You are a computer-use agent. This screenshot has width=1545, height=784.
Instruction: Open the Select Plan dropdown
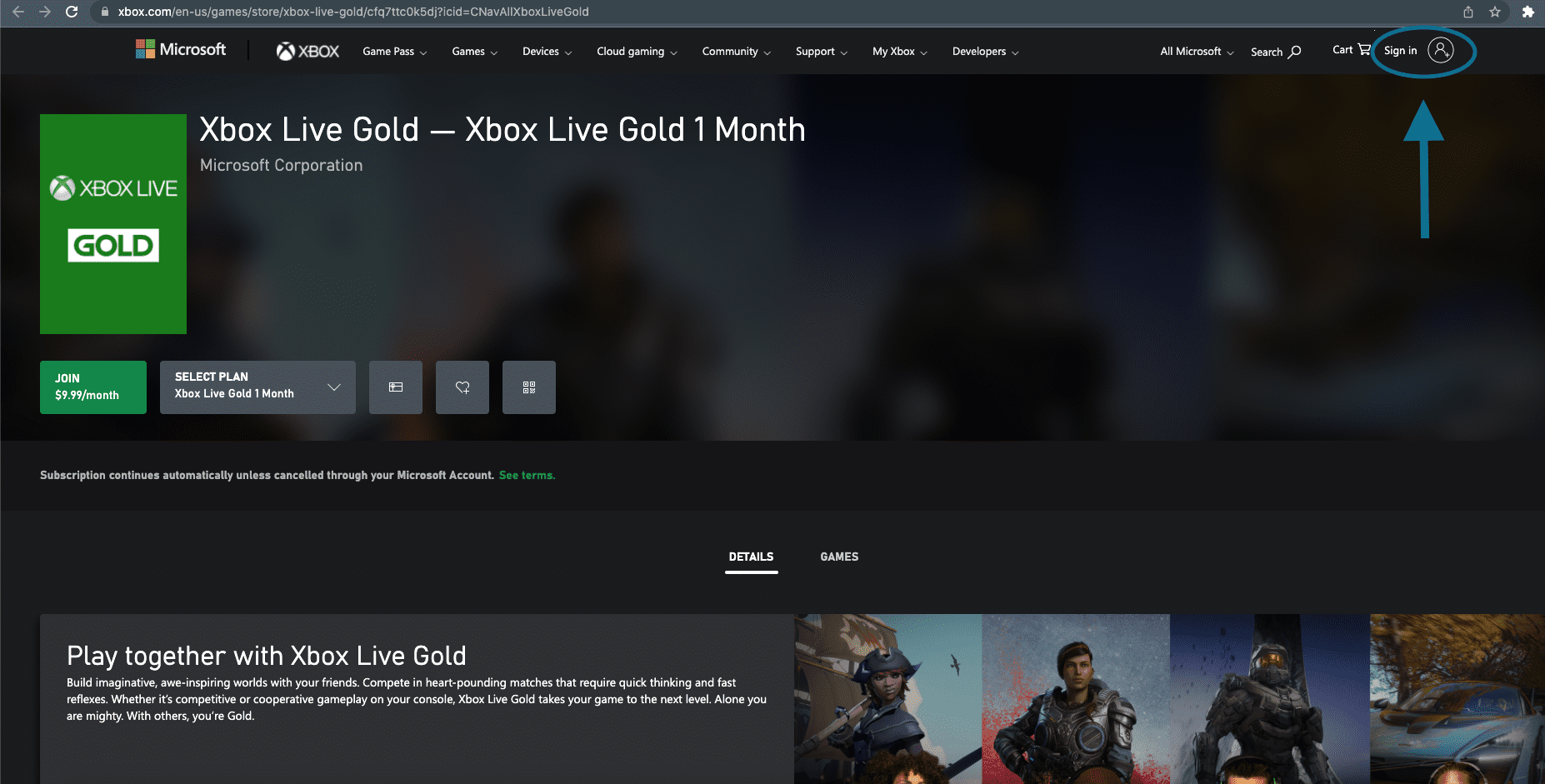coord(257,387)
